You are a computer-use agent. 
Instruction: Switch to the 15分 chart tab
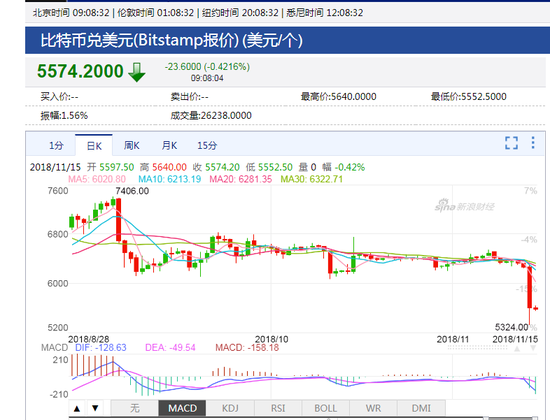207,145
